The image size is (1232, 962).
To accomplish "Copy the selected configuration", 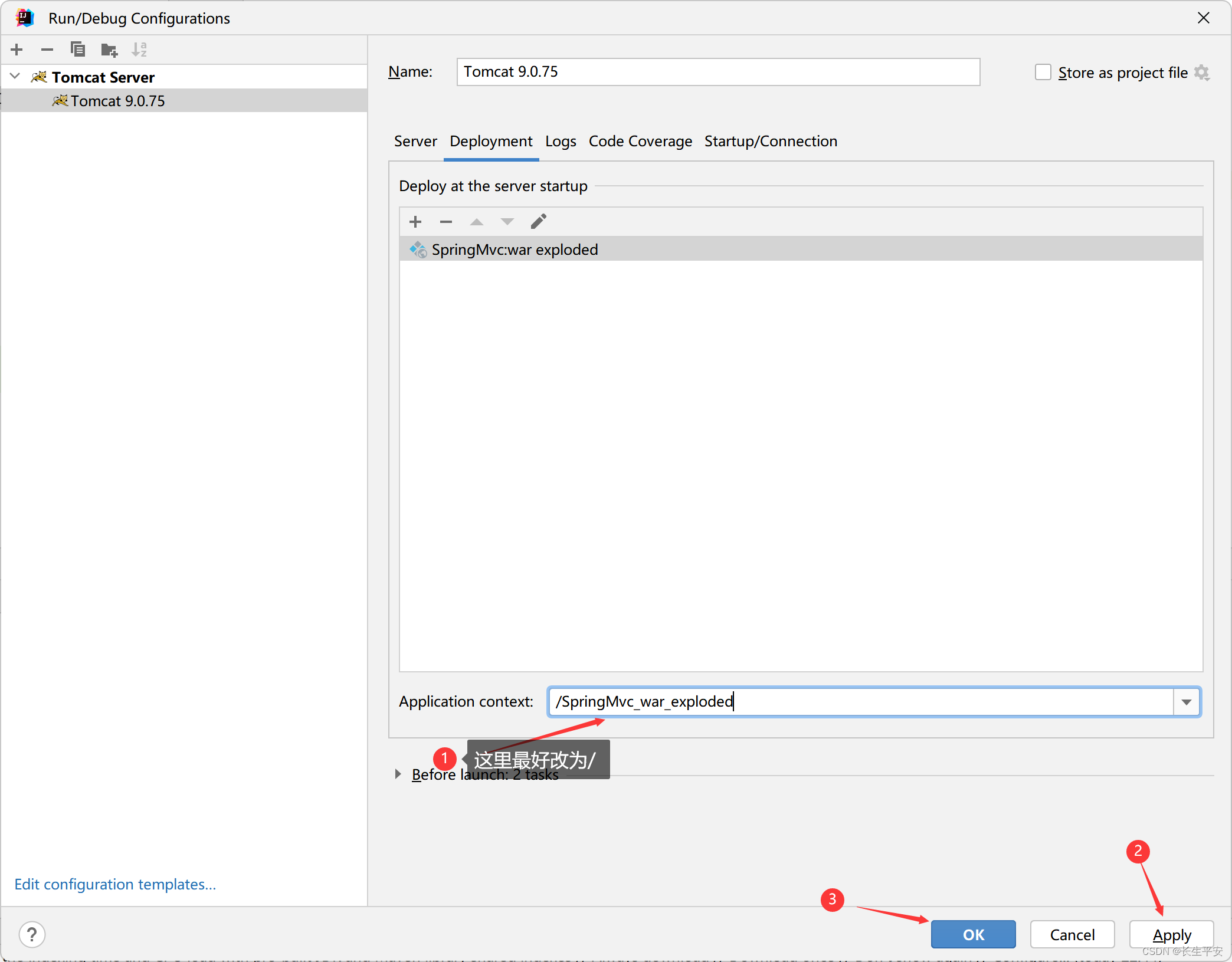I will point(78,50).
